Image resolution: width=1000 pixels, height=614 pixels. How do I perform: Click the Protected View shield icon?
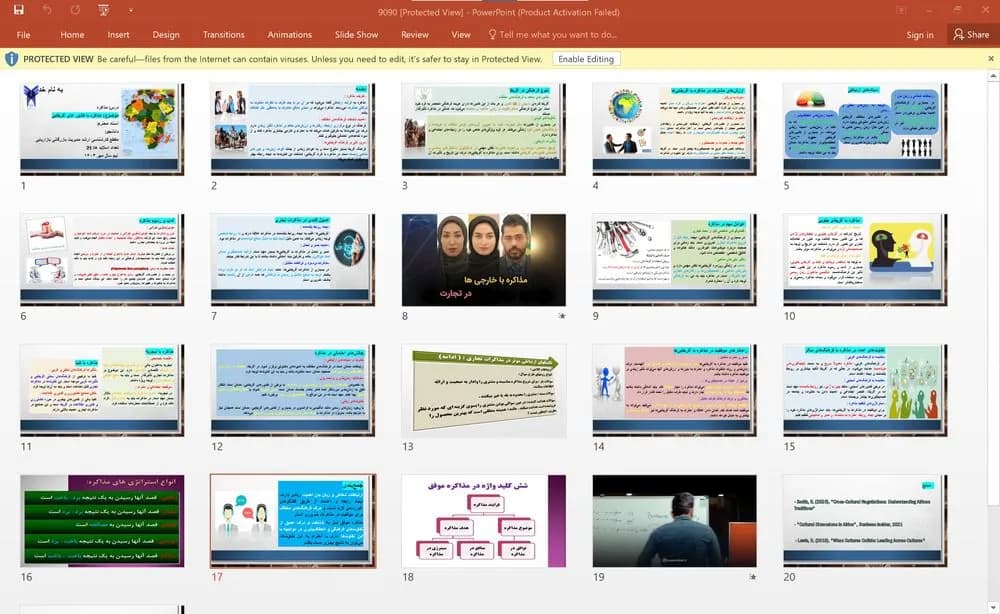[11, 59]
